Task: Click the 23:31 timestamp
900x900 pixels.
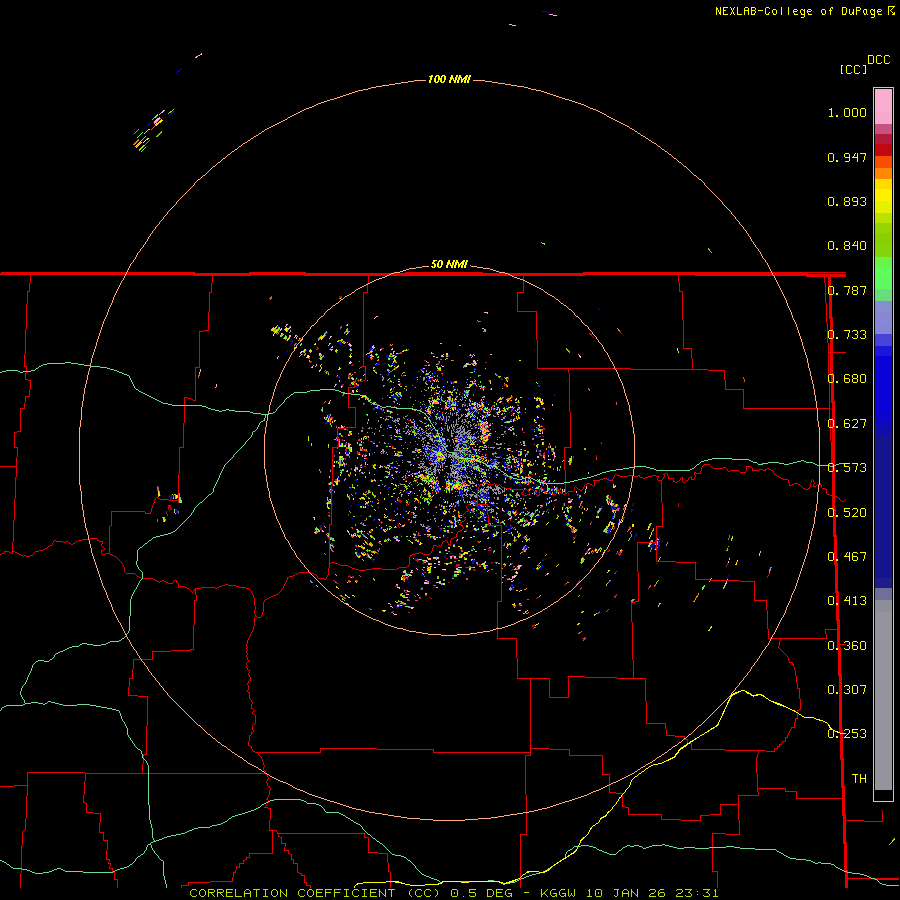Action: point(695,893)
